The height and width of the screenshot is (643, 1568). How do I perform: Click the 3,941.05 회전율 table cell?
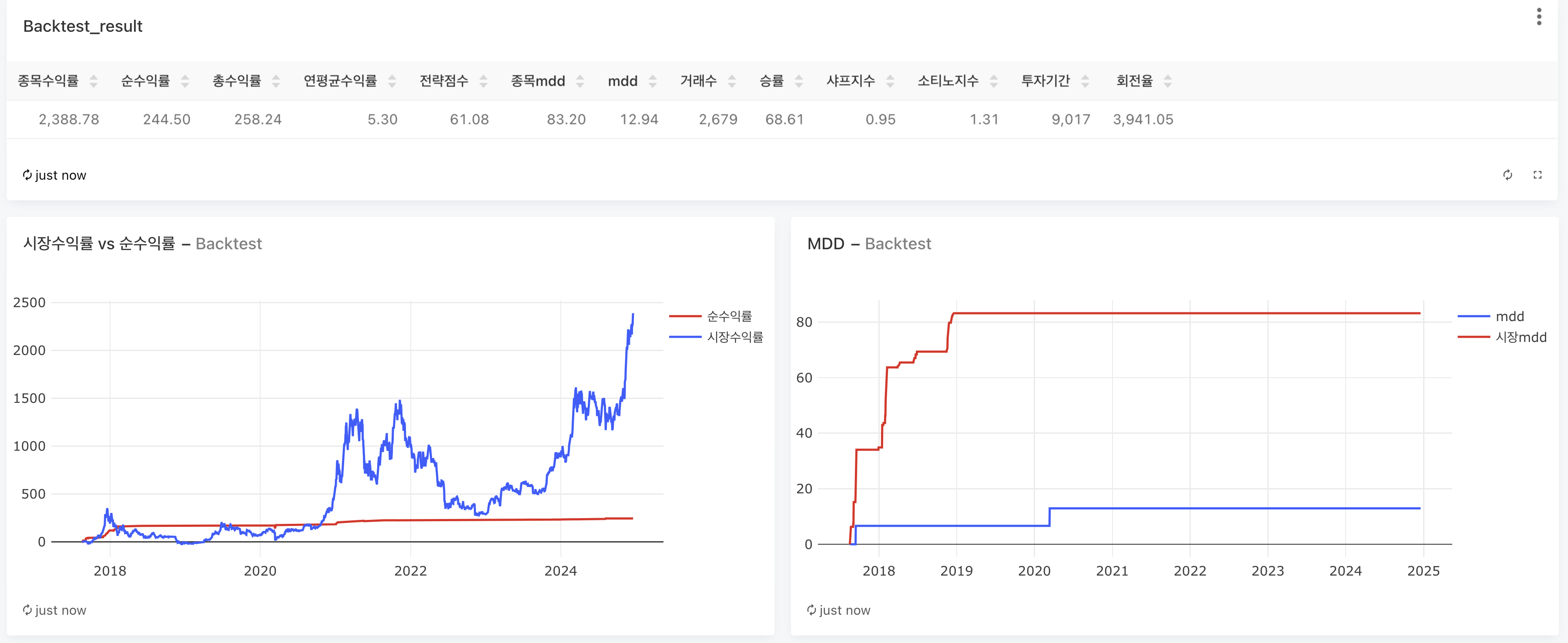point(1142,119)
